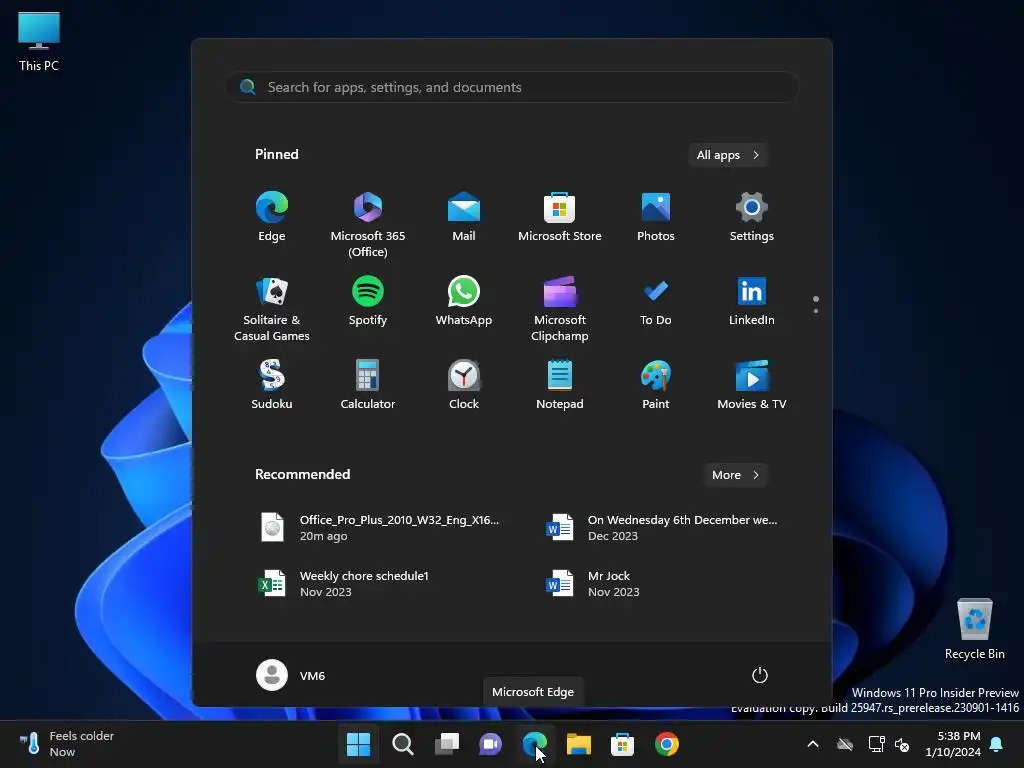Open the clock and date flyout
The height and width of the screenshot is (768, 1024).
pyautogui.click(x=953, y=744)
